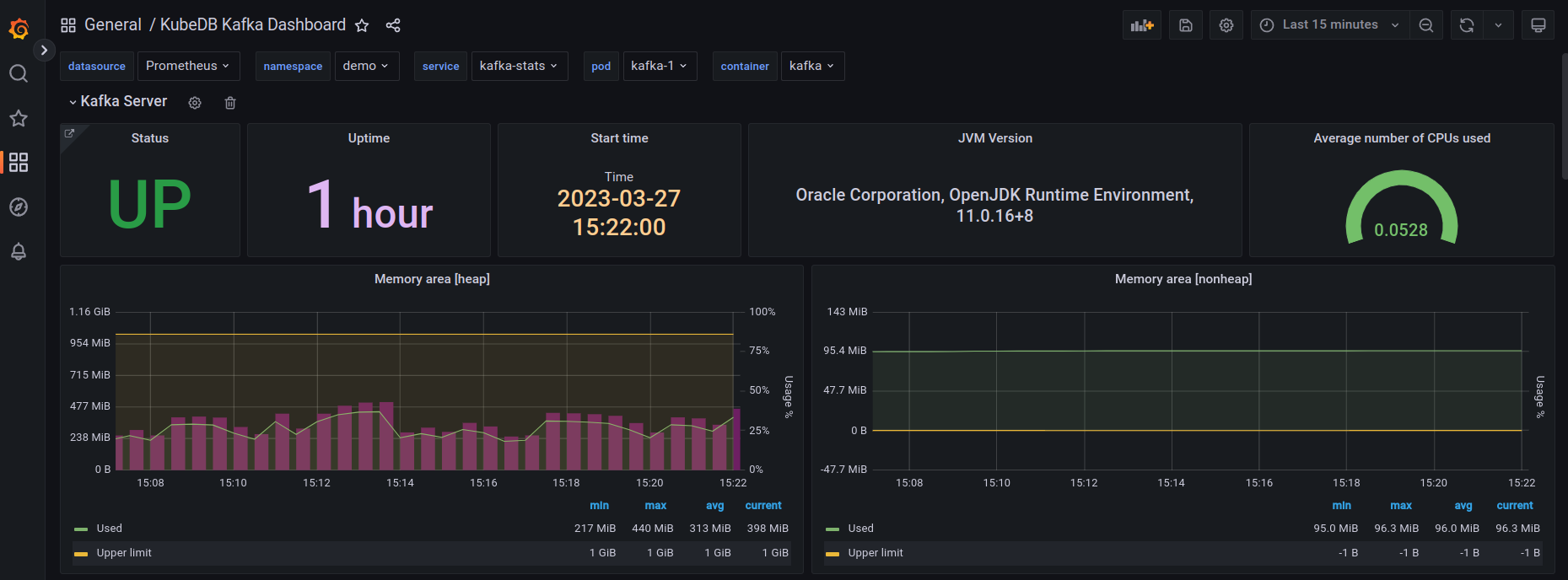1568x580 pixels.
Task: Click the UP status value
Action: [x=150, y=204]
